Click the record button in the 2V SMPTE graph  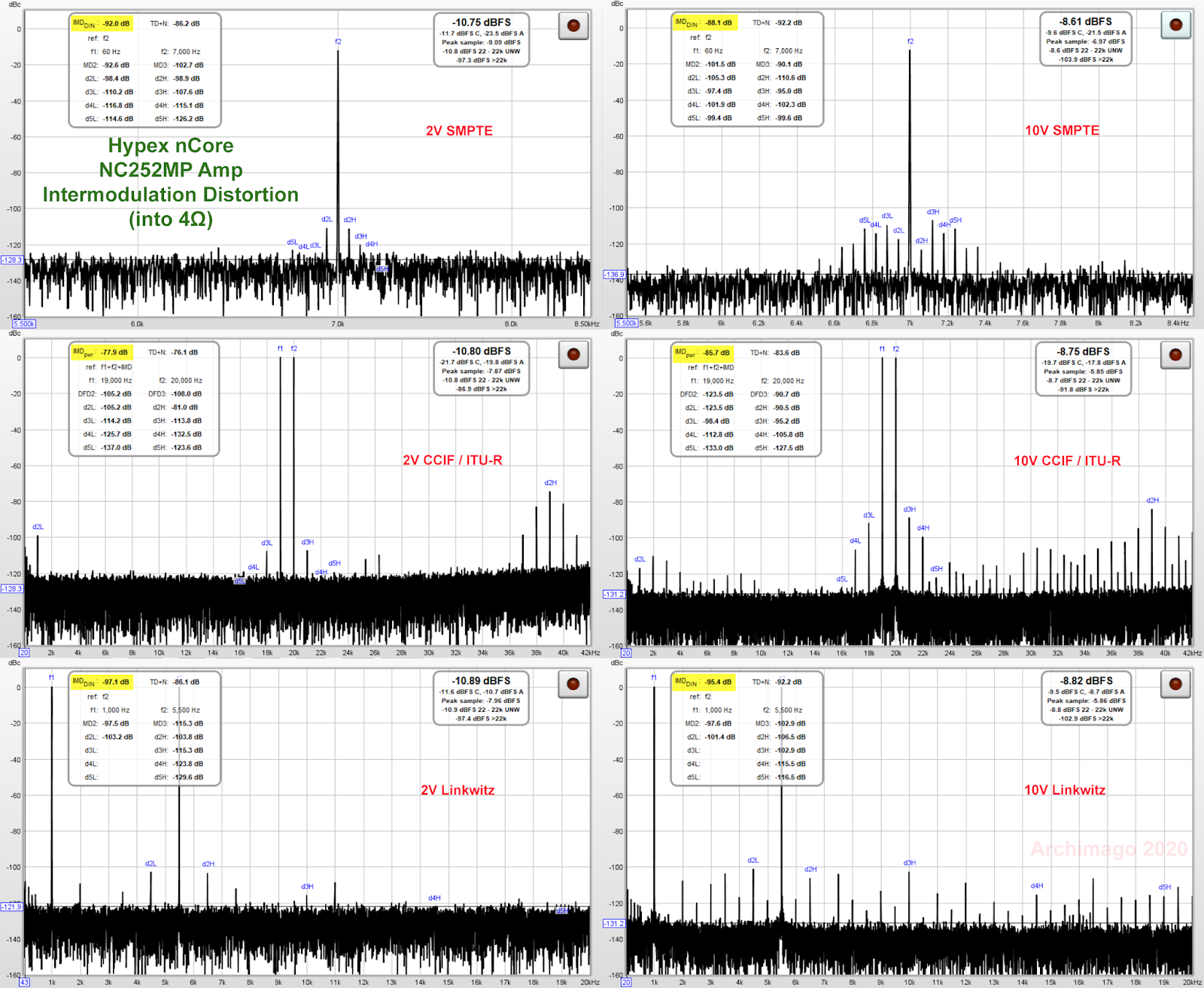coord(573,26)
